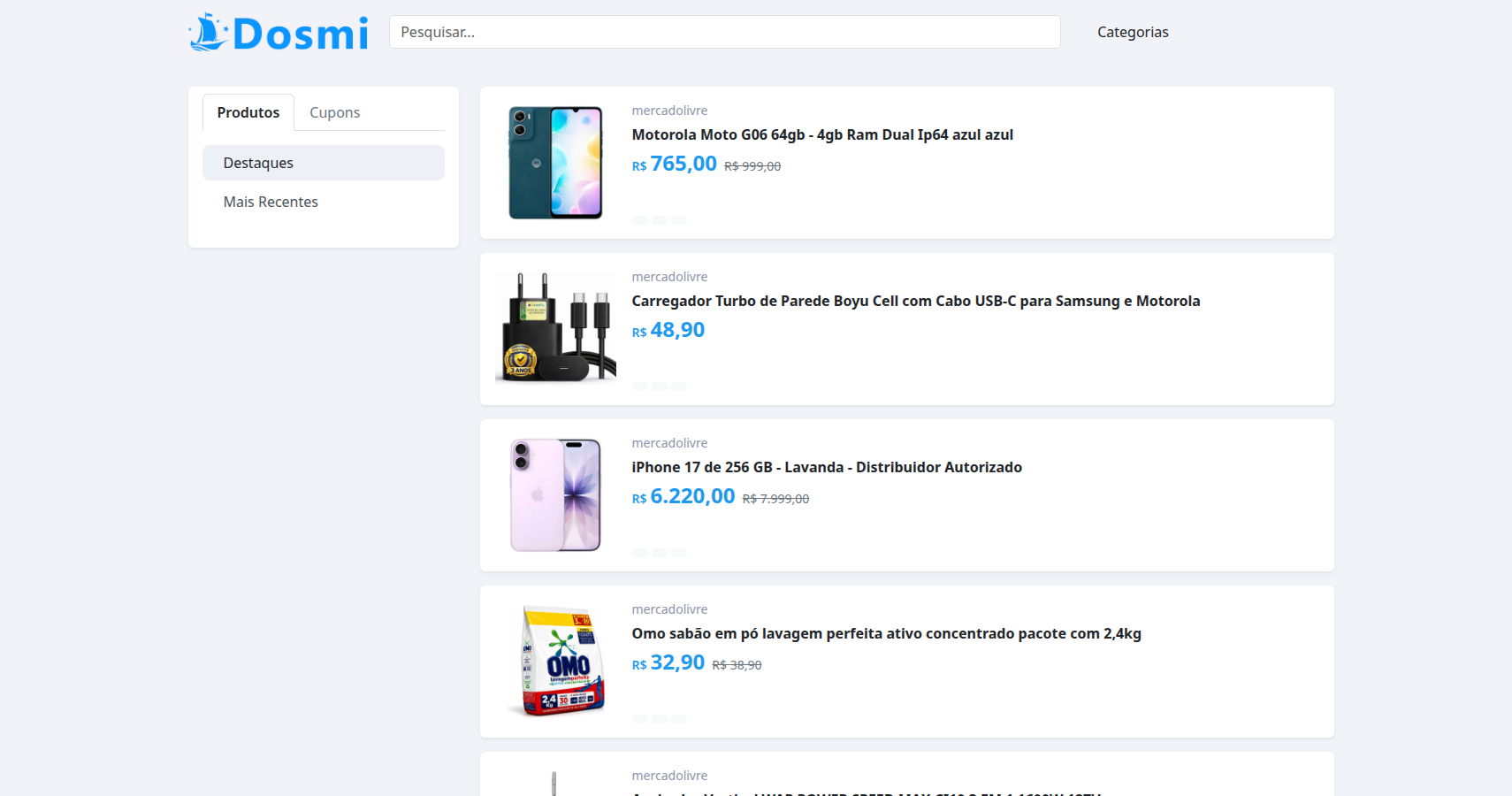Open the iPhone 17 Lavanda product image

point(555,495)
